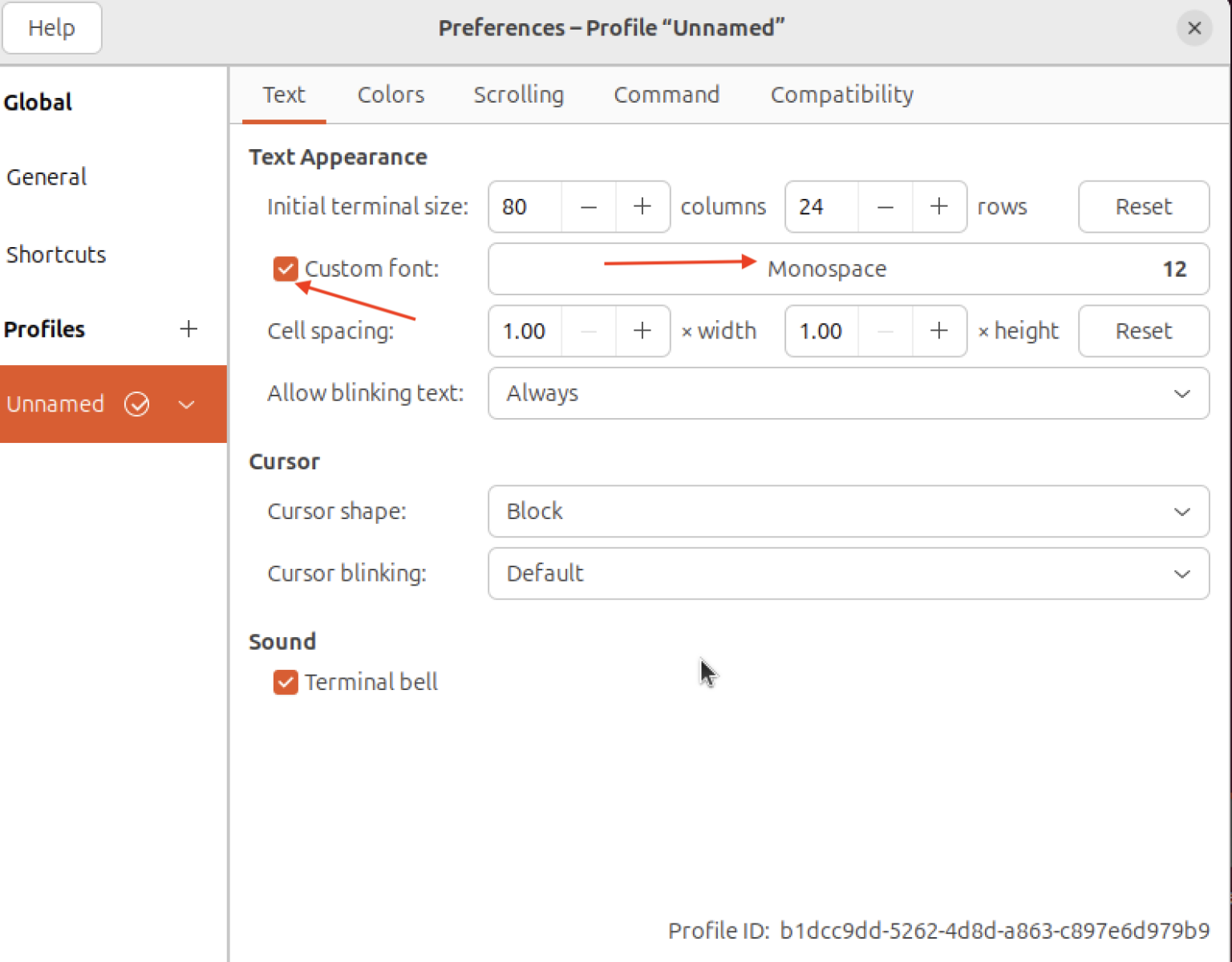Open the Unnamed profile menu arrow
The image size is (1232, 962).
pos(187,404)
